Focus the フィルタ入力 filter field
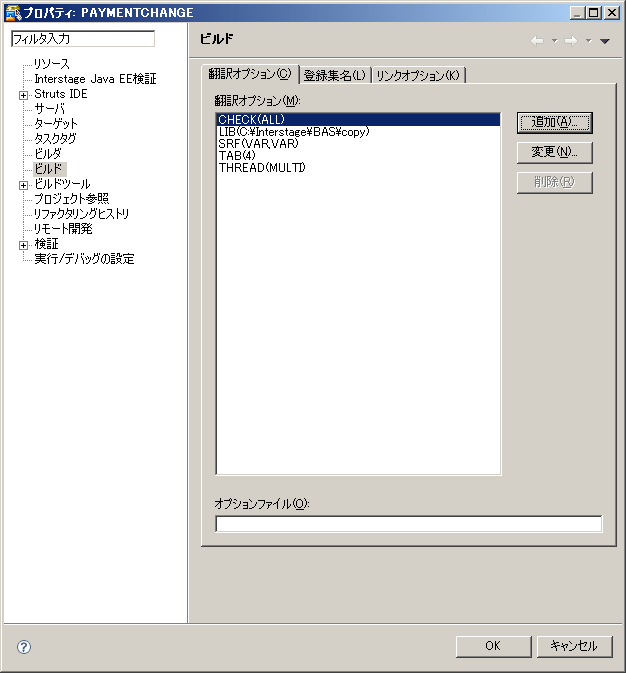This screenshot has width=626, height=673. click(83, 39)
